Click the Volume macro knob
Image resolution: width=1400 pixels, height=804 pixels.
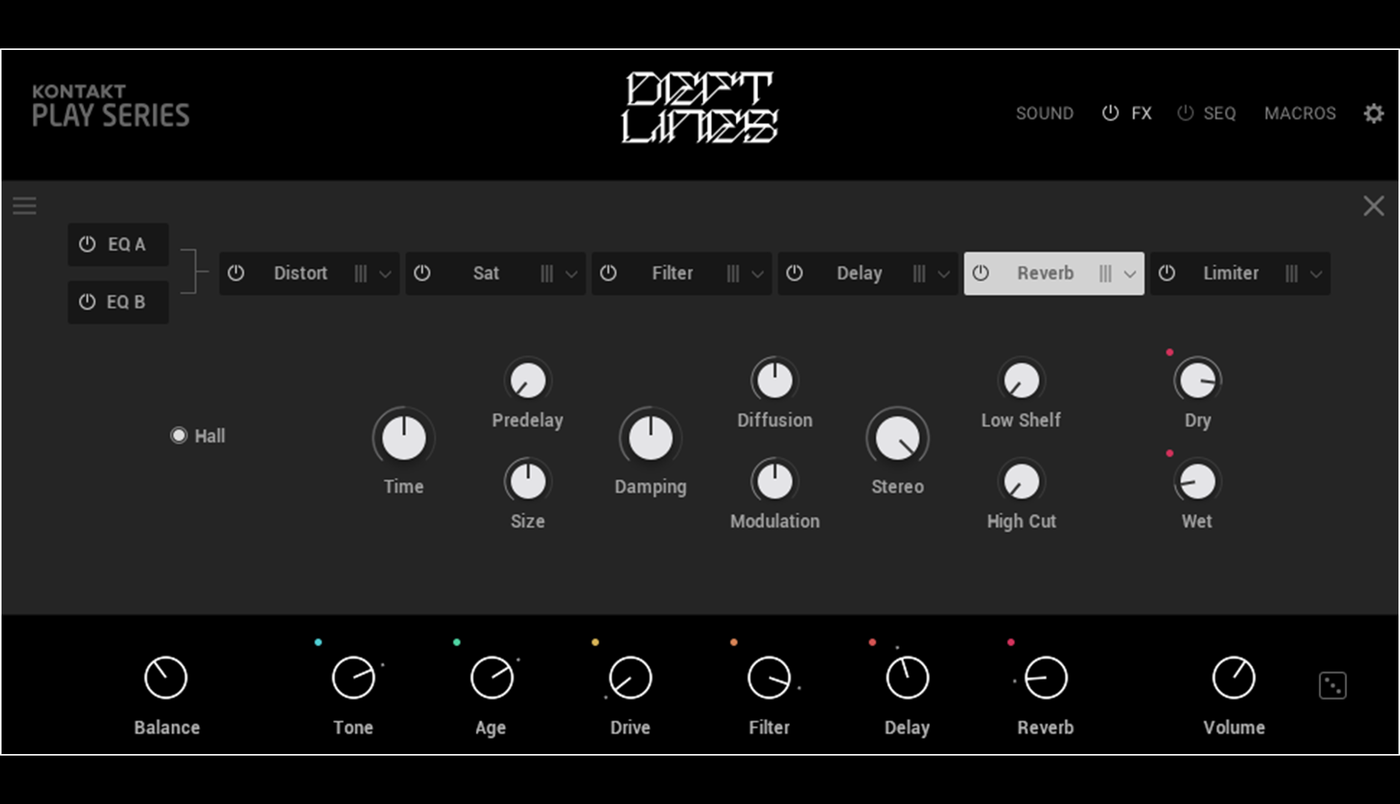coord(1234,678)
